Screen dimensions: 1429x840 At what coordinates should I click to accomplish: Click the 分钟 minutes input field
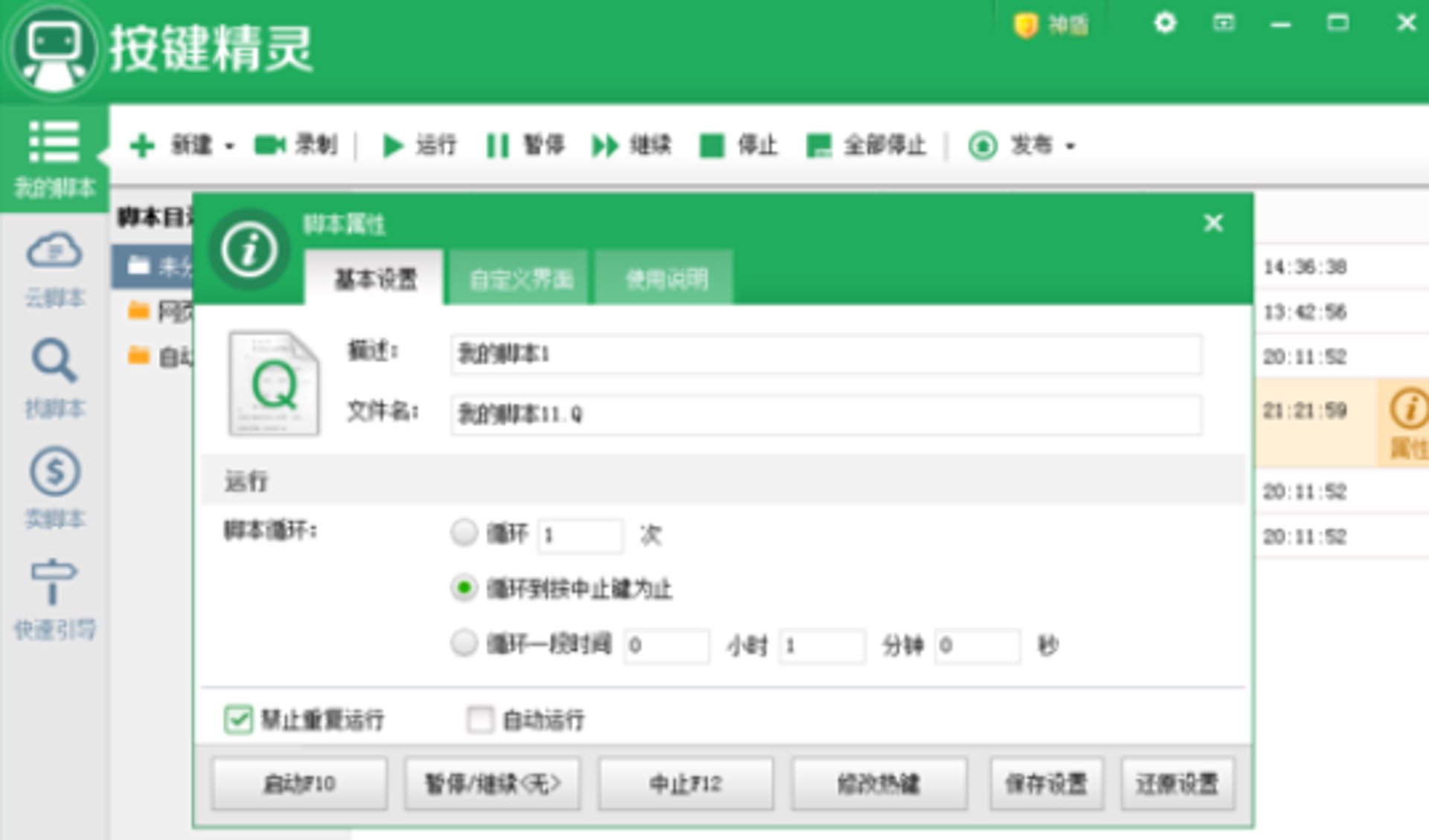[x=822, y=645]
